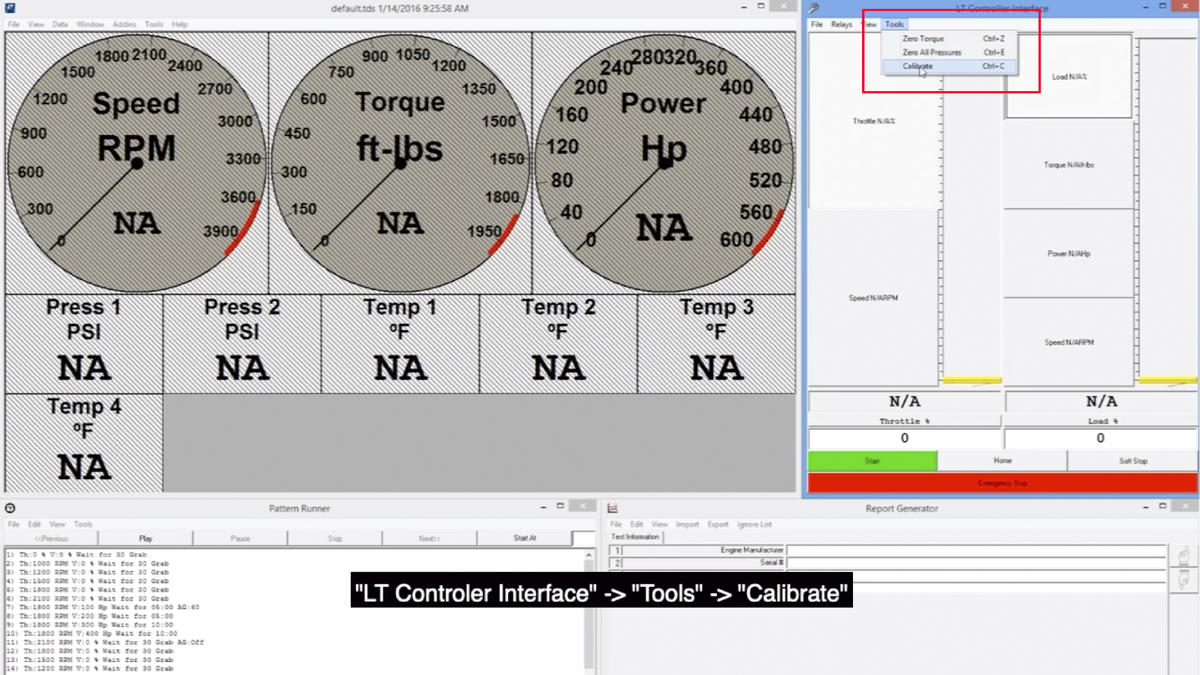Click the Engine Manufacturer input field
The width and height of the screenshot is (1200, 675).
click(976, 550)
